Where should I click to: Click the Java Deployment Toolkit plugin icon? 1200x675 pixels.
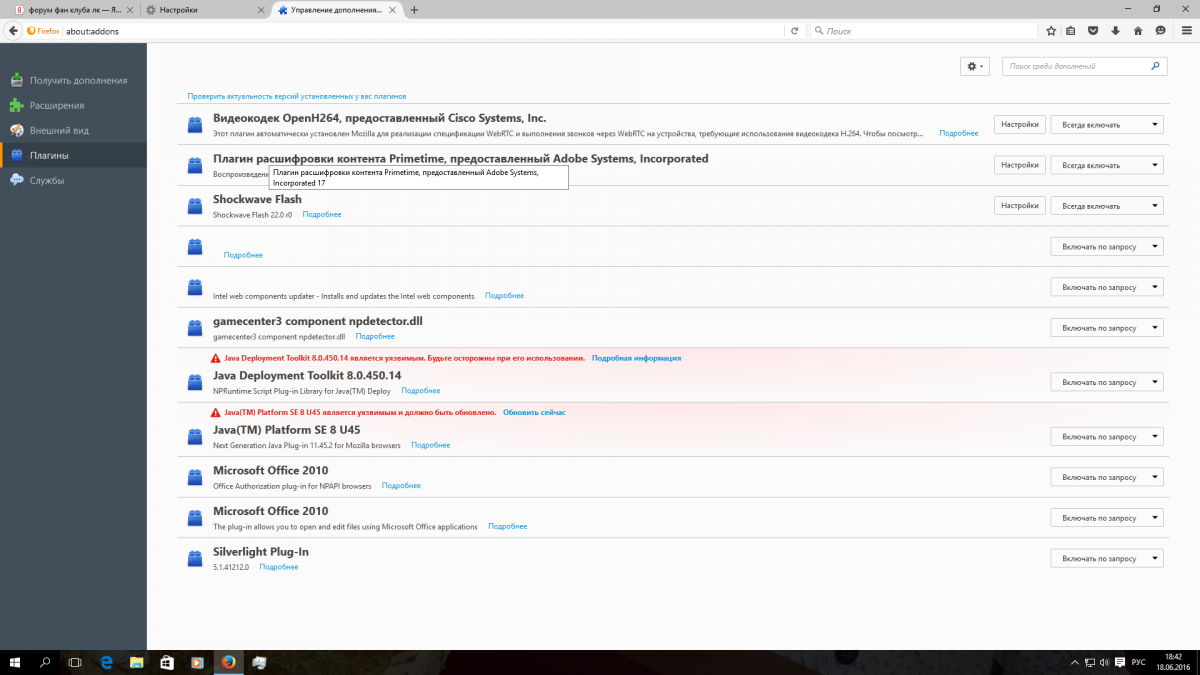tap(195, 381)
